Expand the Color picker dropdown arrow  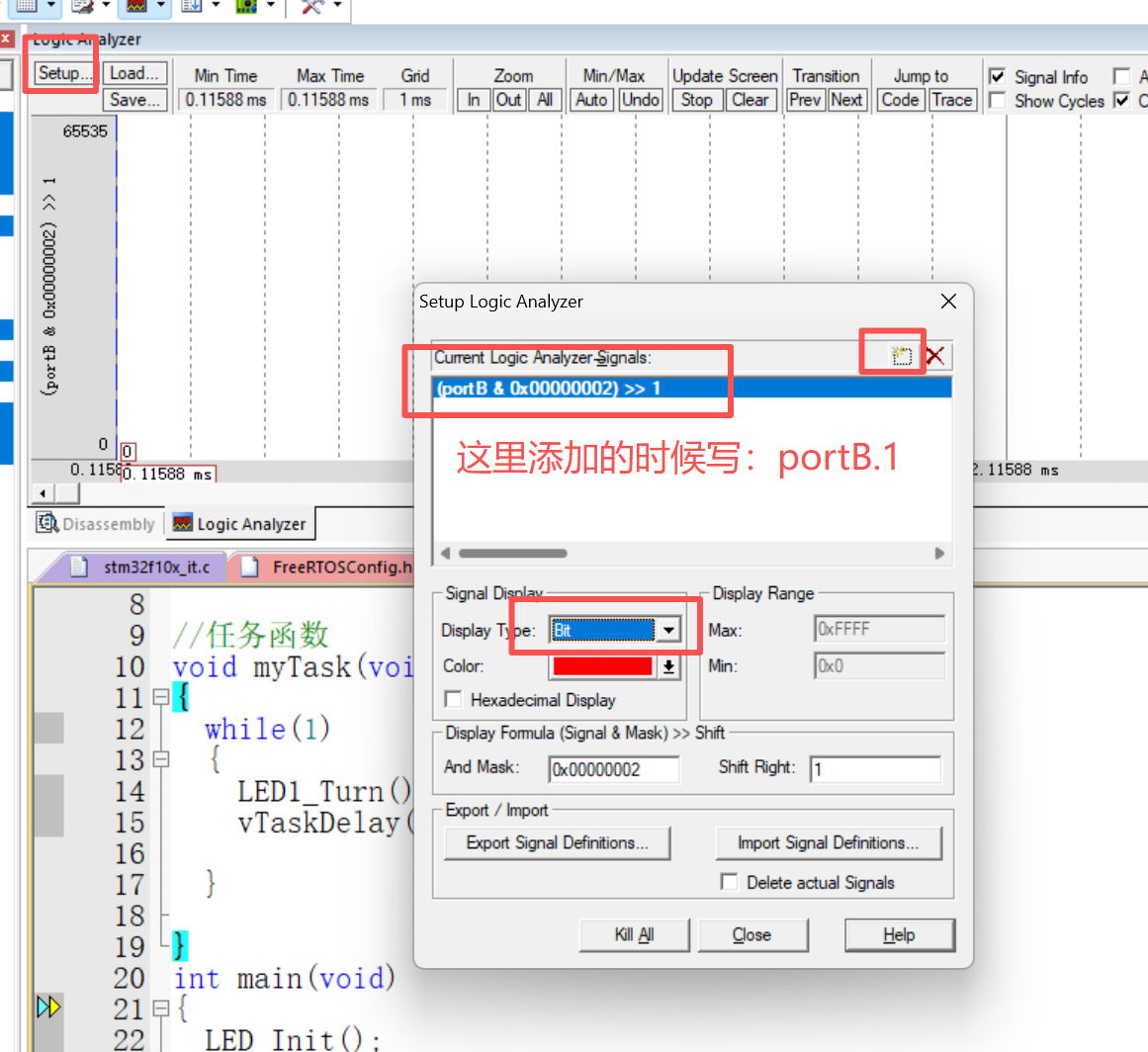pyautogui.click(x=669, y=666)
